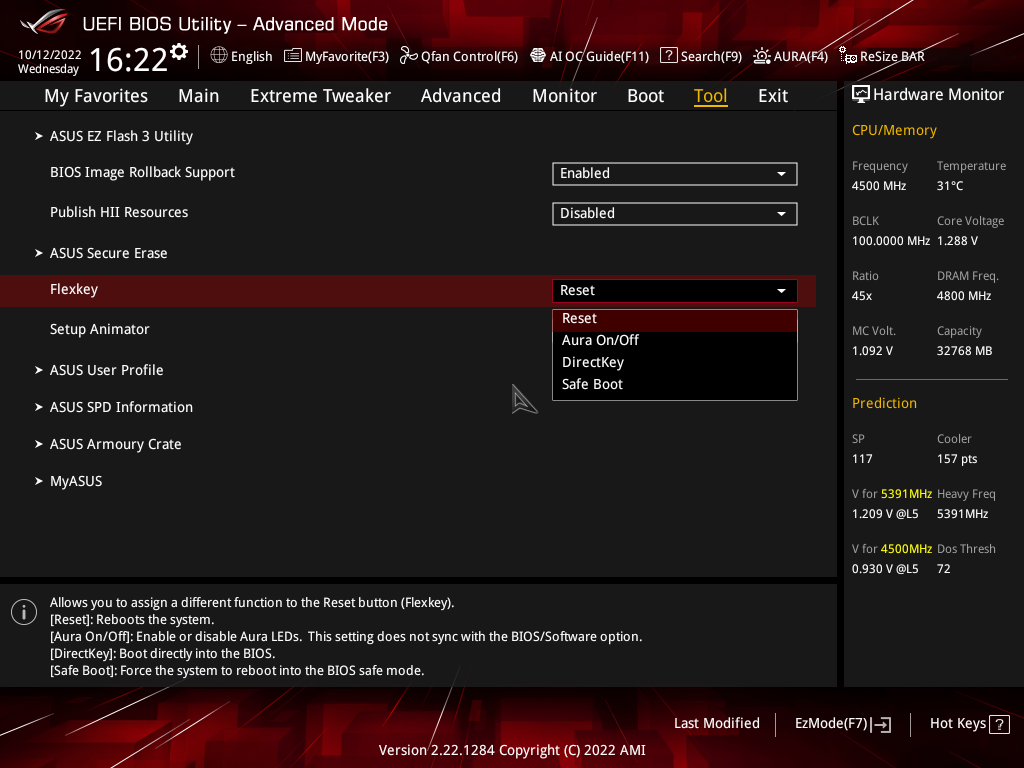This screenshot has width=1024, height=768.
Task: Open Publish HII Resources dropdown
Action: pyautogui.click(x=675, y=214)
